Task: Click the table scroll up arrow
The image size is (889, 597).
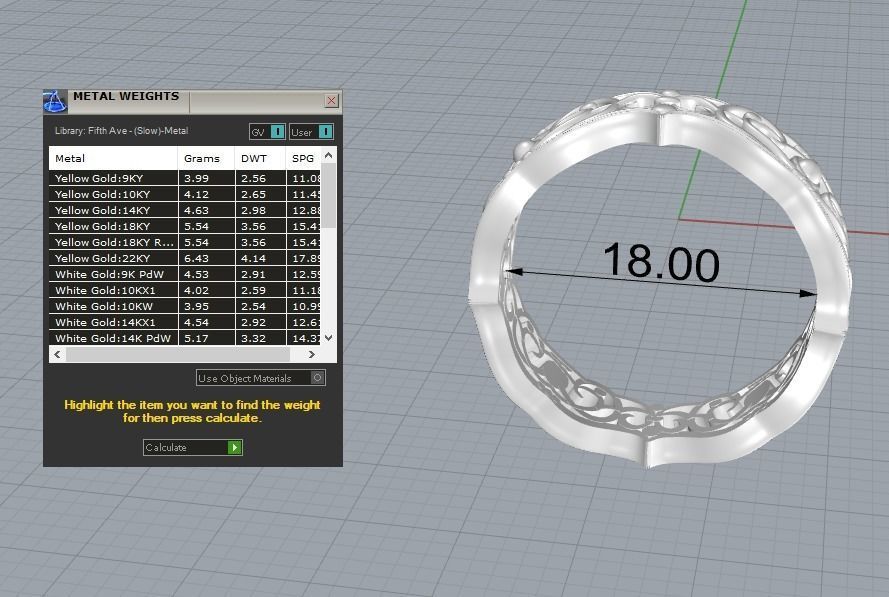Action: (x=328, y=155)
